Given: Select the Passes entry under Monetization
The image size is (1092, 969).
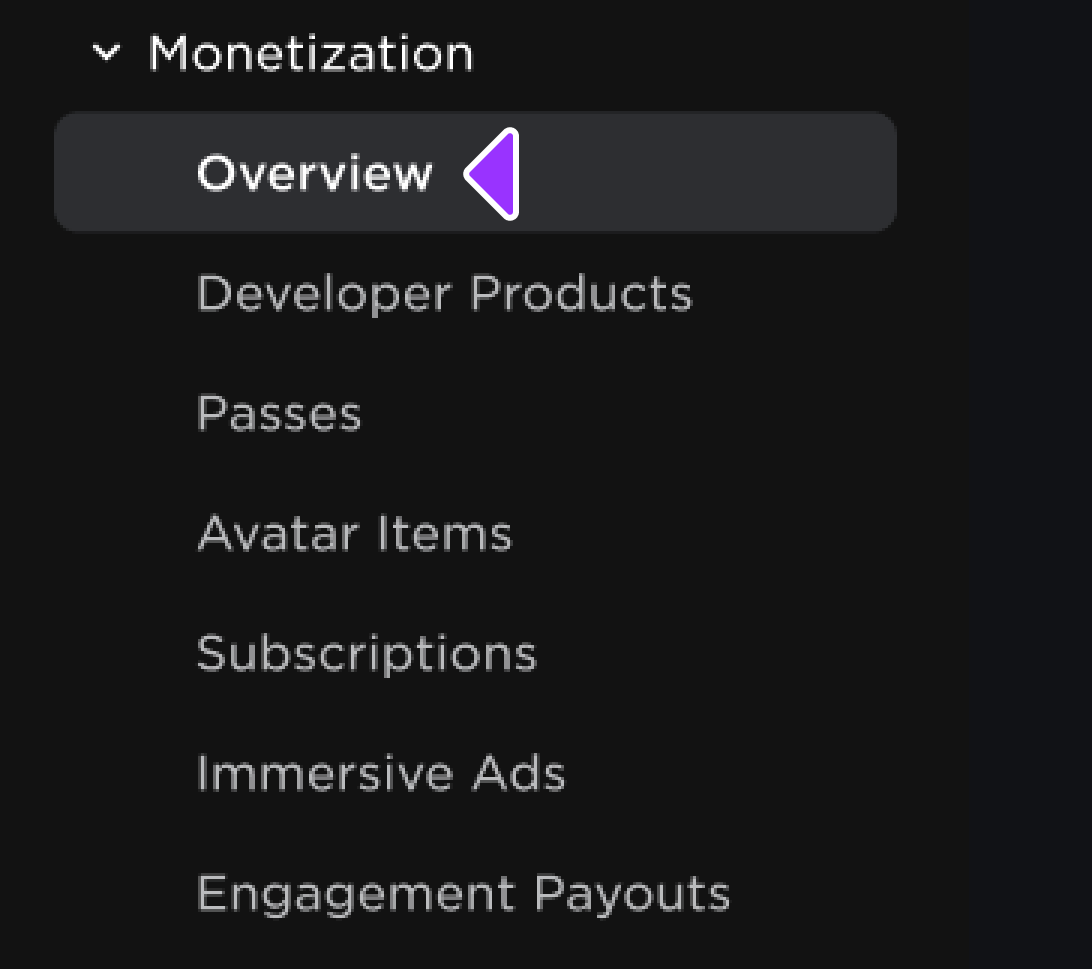Looking at the screenshot, I should pos(279,414).
